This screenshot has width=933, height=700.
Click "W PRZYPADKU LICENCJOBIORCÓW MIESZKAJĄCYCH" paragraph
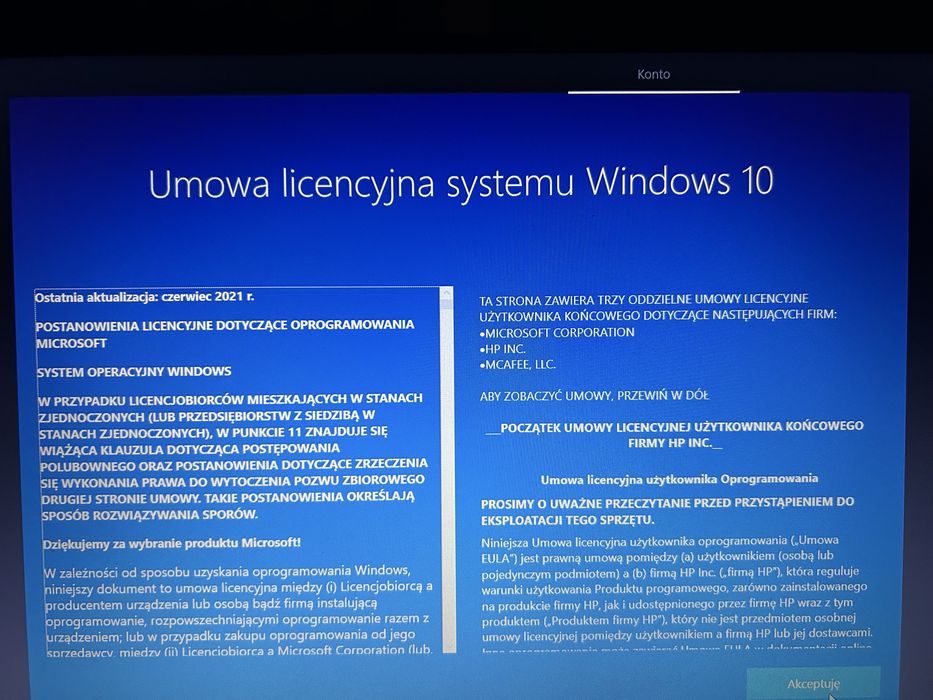coord(232,456)
